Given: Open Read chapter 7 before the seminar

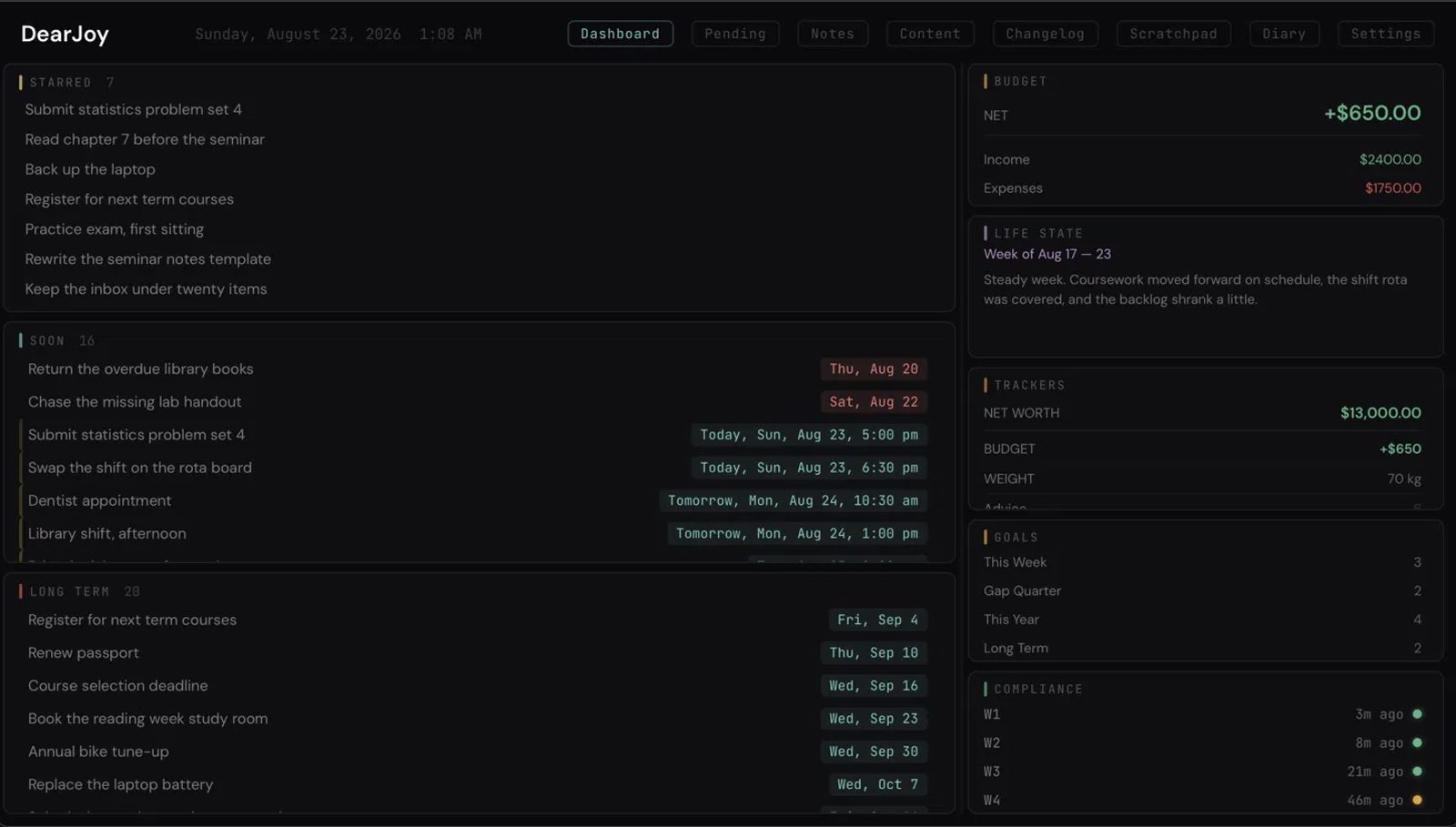Looking at the screenshot, I should (145, 139).
